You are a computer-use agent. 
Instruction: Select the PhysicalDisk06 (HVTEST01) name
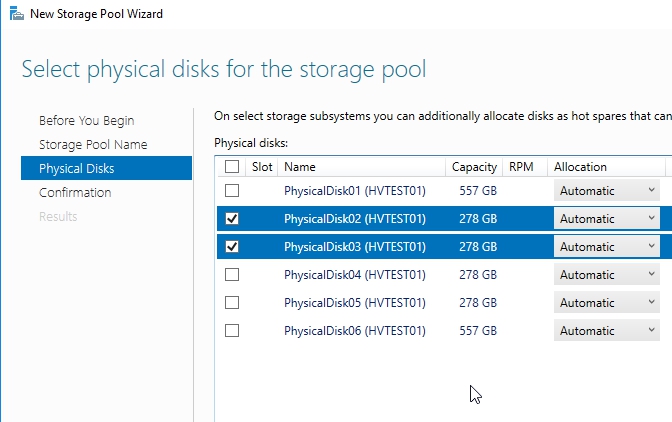(355, 331)
